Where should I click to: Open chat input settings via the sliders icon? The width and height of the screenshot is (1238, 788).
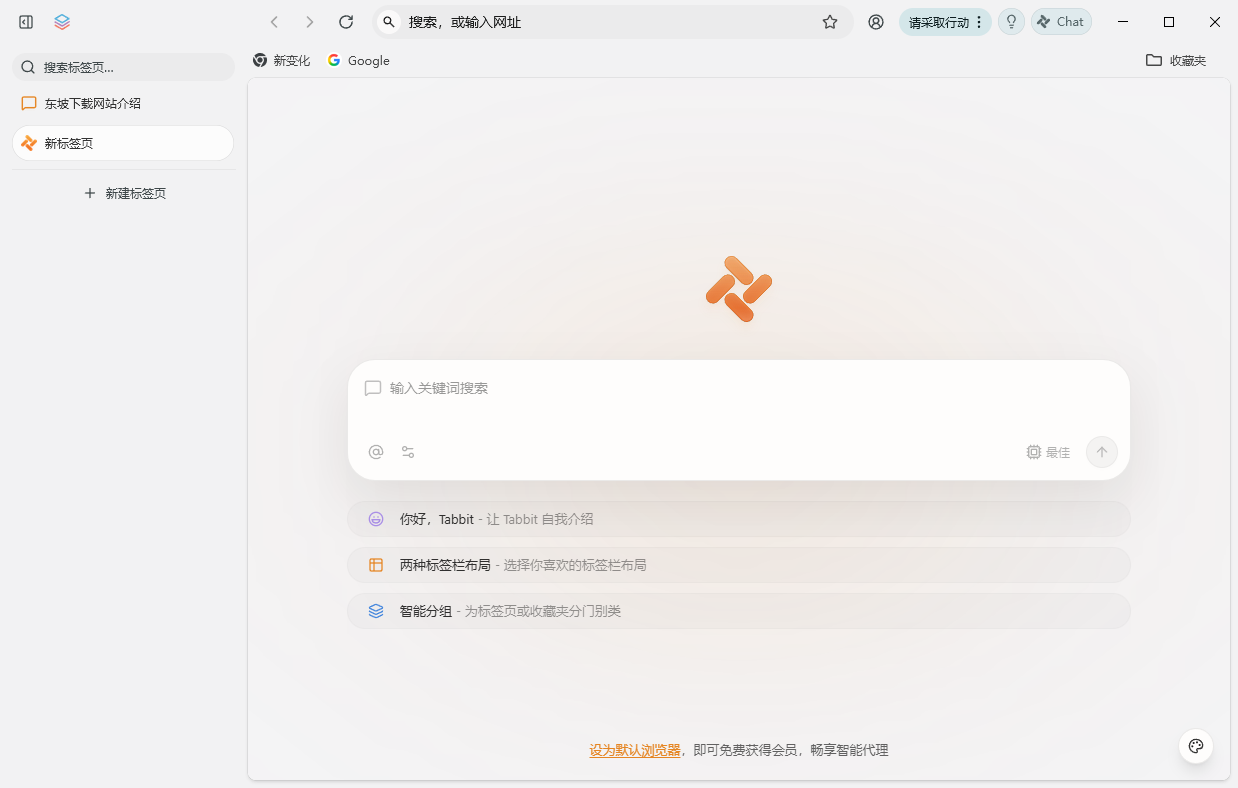[407, 451]
